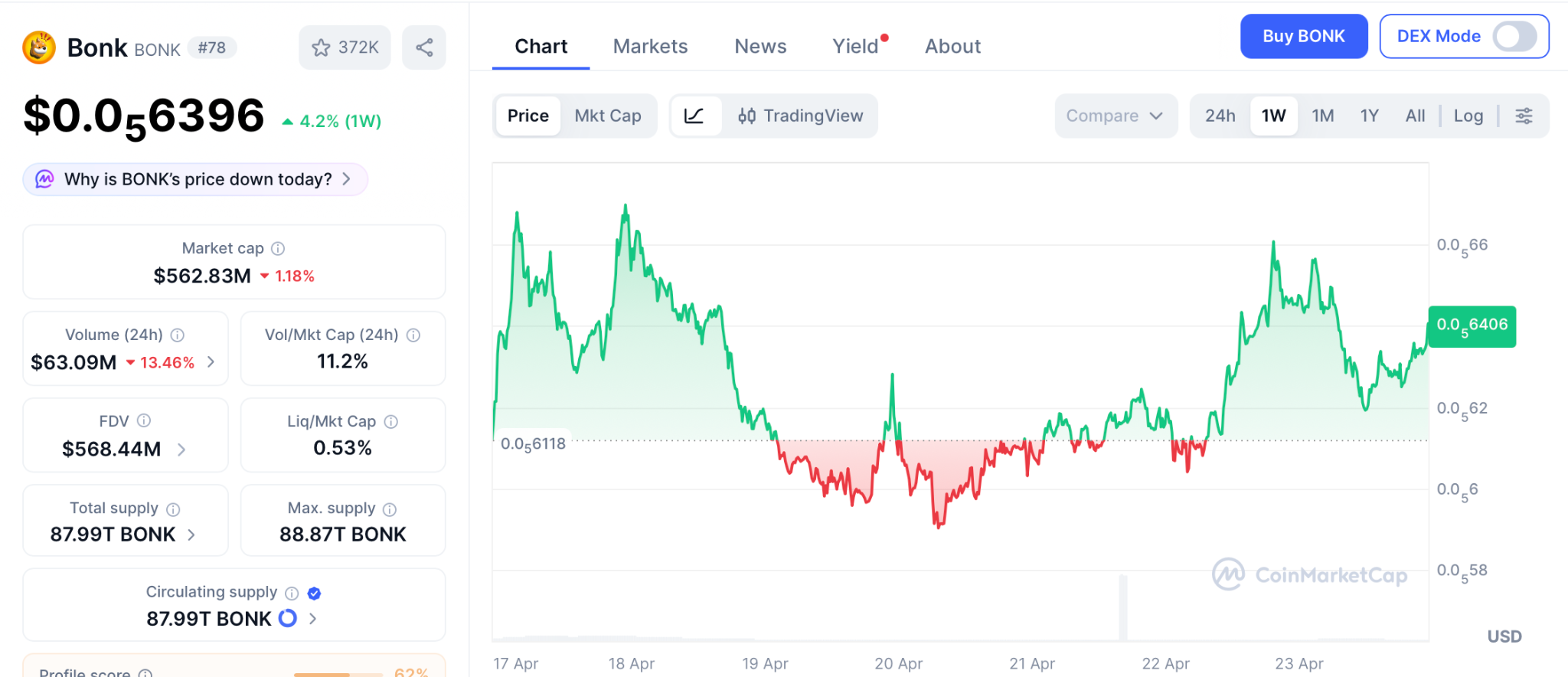This screenshot has width=1568, height=677.
Task: Toggle the DEX Mode switch
Action: [1514, 36]
